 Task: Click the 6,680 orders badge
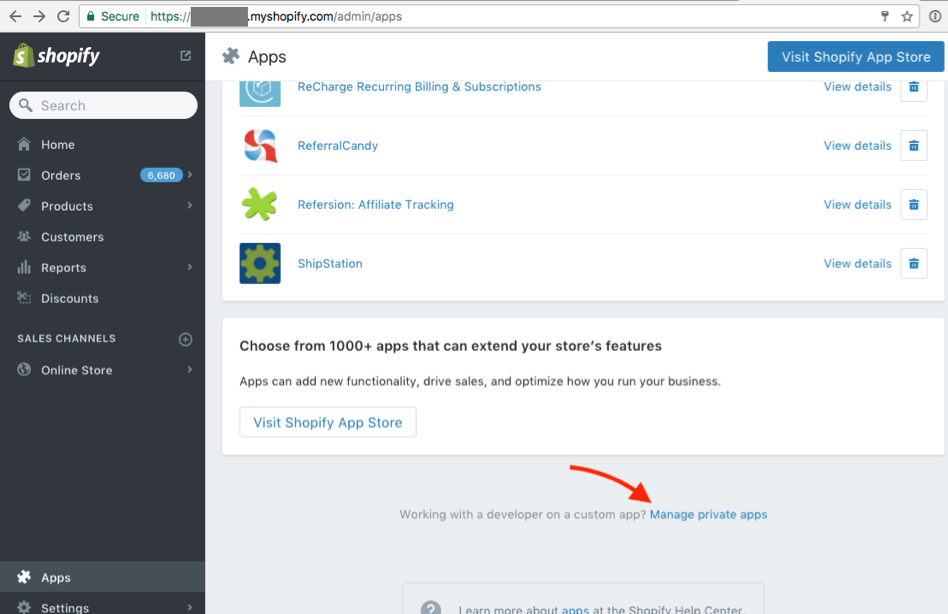(x=161, y=175)
